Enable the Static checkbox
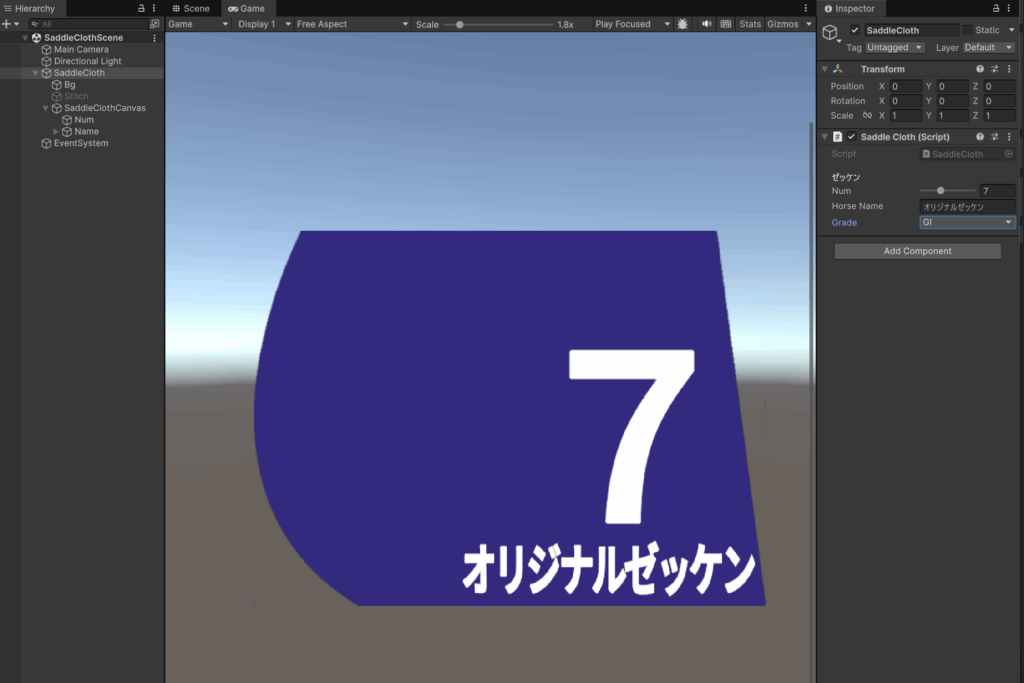 (x=967, y=30)
